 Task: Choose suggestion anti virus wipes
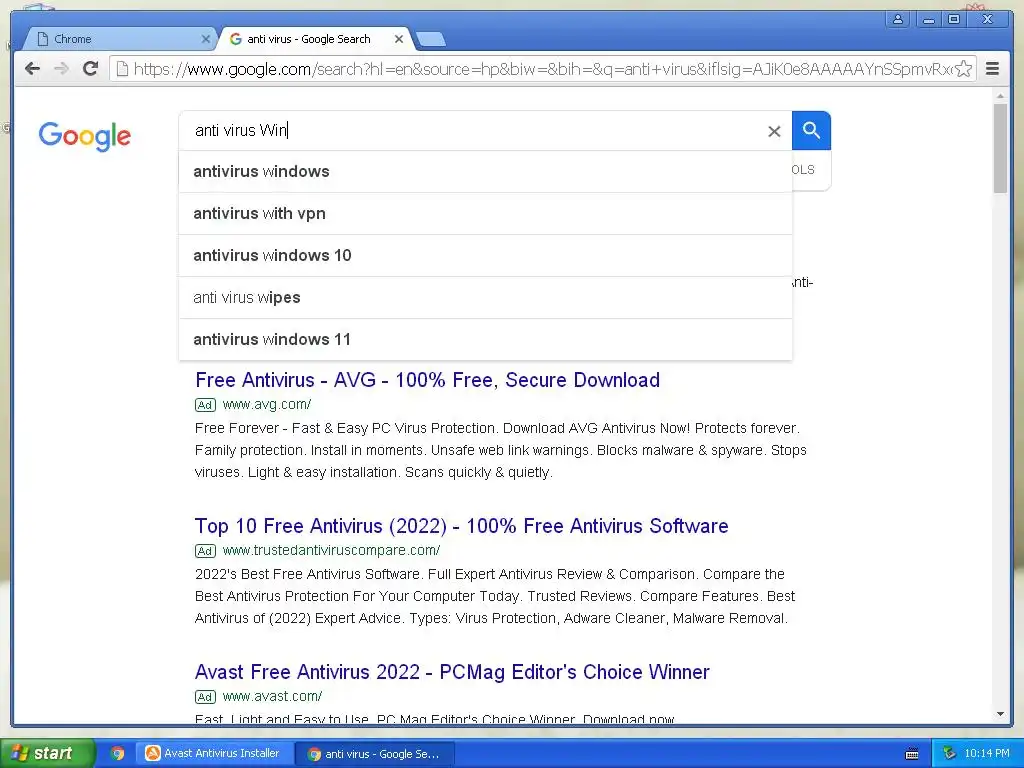click(x=485, y=298)
